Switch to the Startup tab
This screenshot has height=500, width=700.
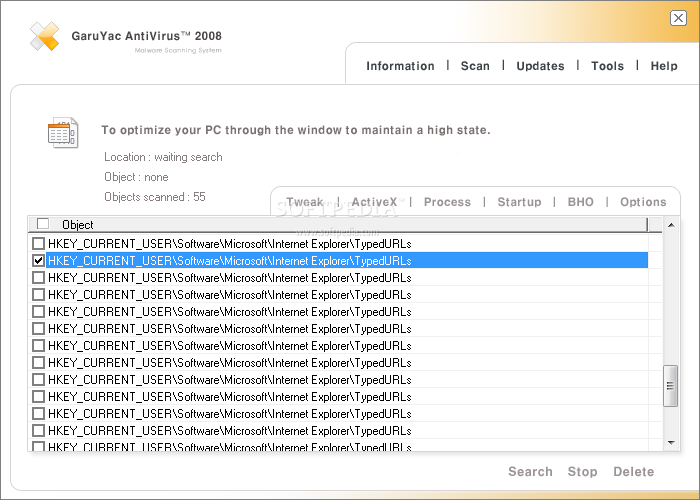point(519,202)
